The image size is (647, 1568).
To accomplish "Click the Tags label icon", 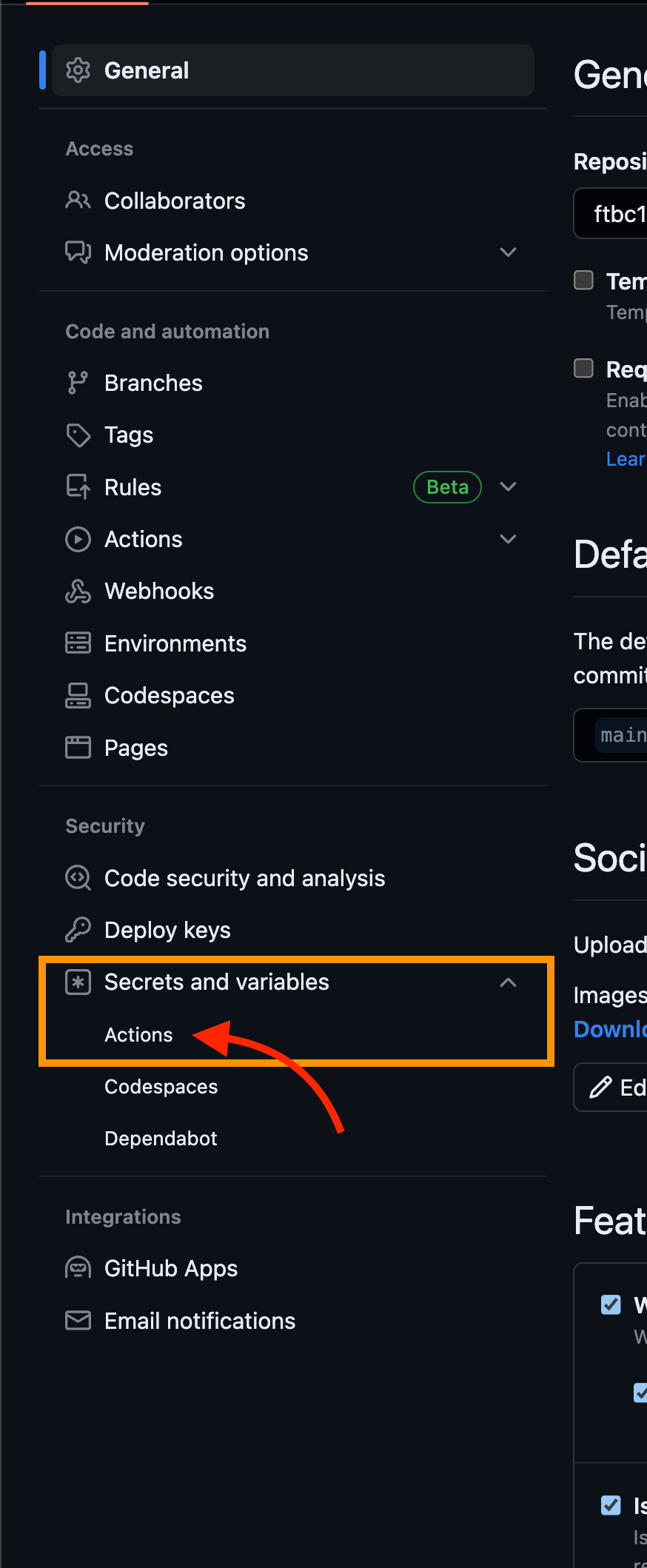I will tap(78, 435).
